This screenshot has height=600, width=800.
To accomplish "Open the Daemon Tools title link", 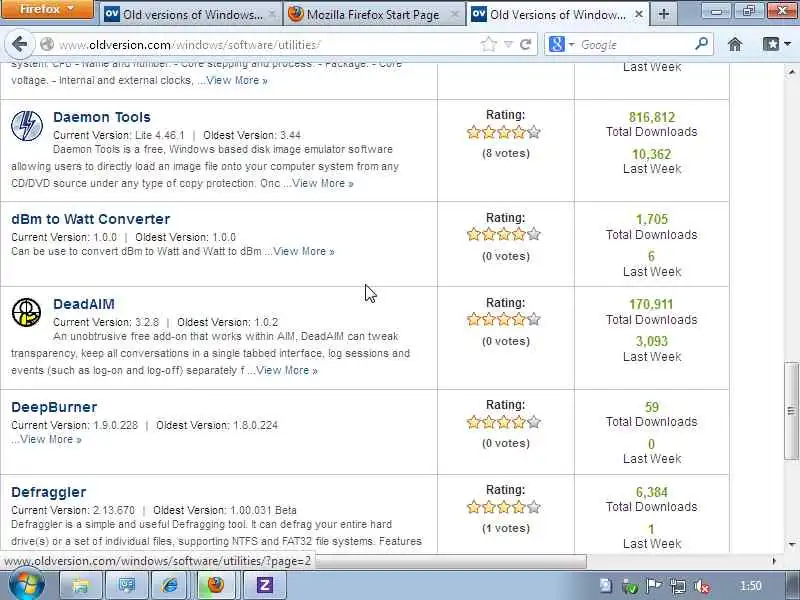I will coord(102,117).
